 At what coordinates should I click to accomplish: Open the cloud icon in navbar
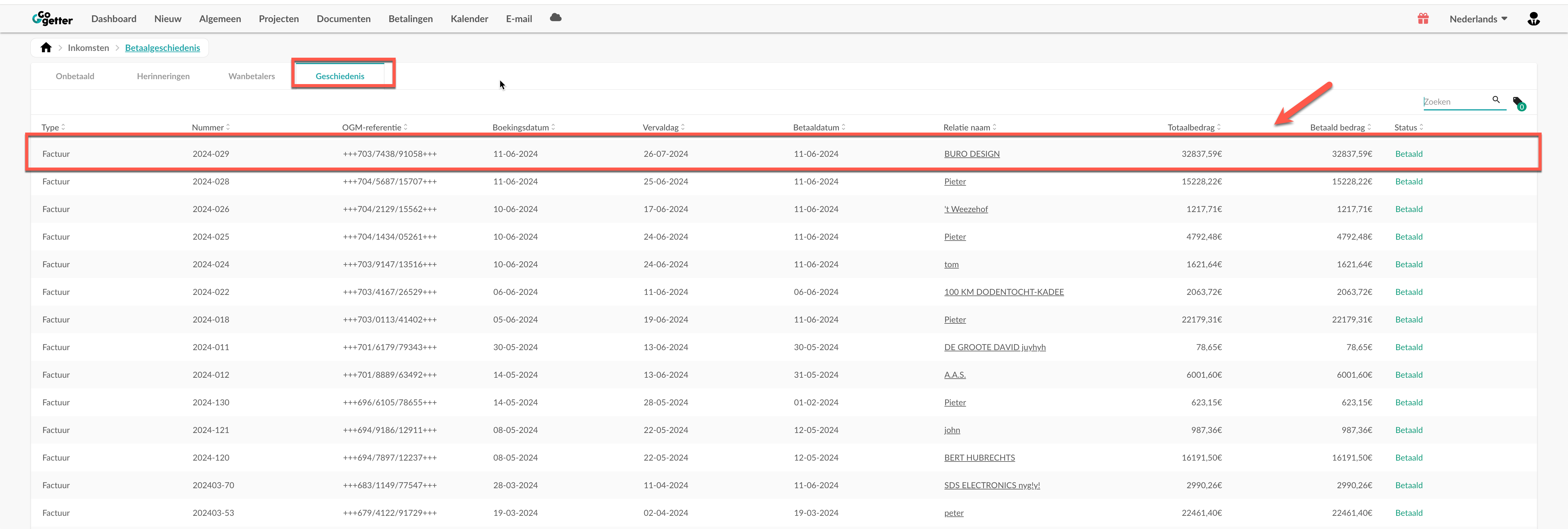pyautogui.click(x=555, y=18)
